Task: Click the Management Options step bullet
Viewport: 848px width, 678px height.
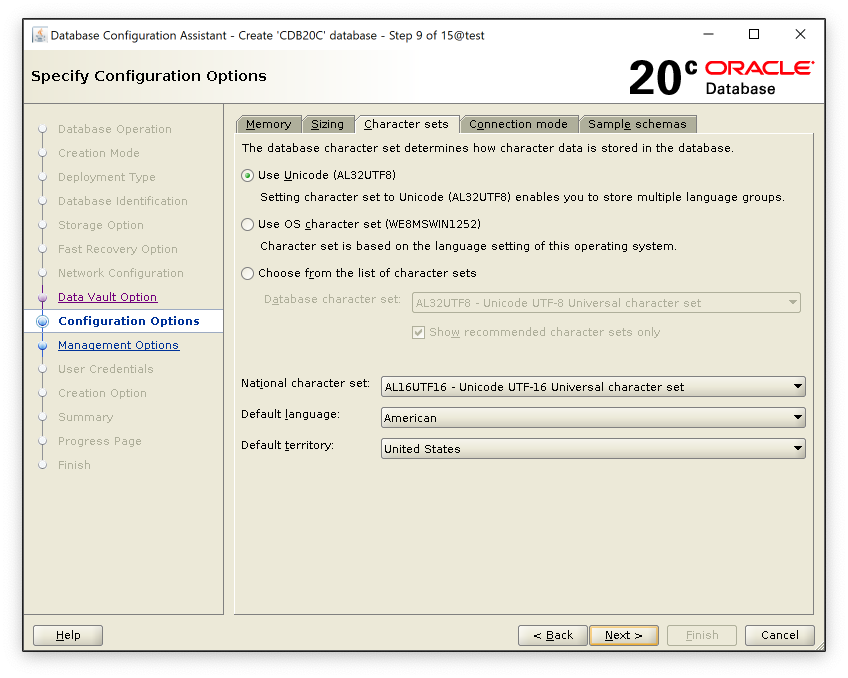Action: (42, 346)
